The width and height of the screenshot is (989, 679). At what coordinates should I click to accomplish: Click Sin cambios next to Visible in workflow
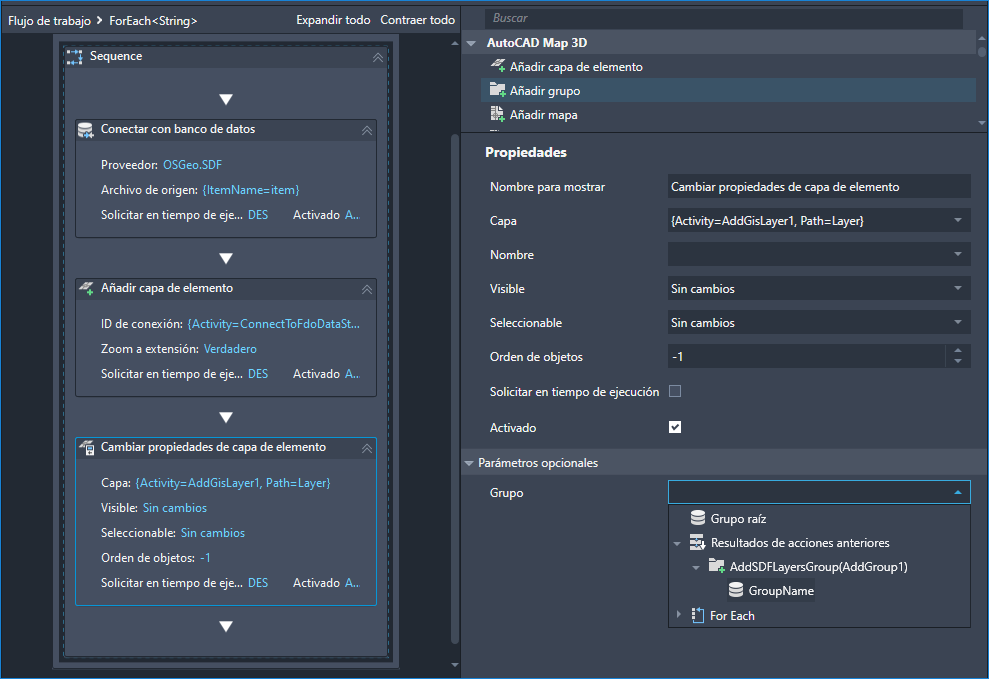click(x=175, y=508)
